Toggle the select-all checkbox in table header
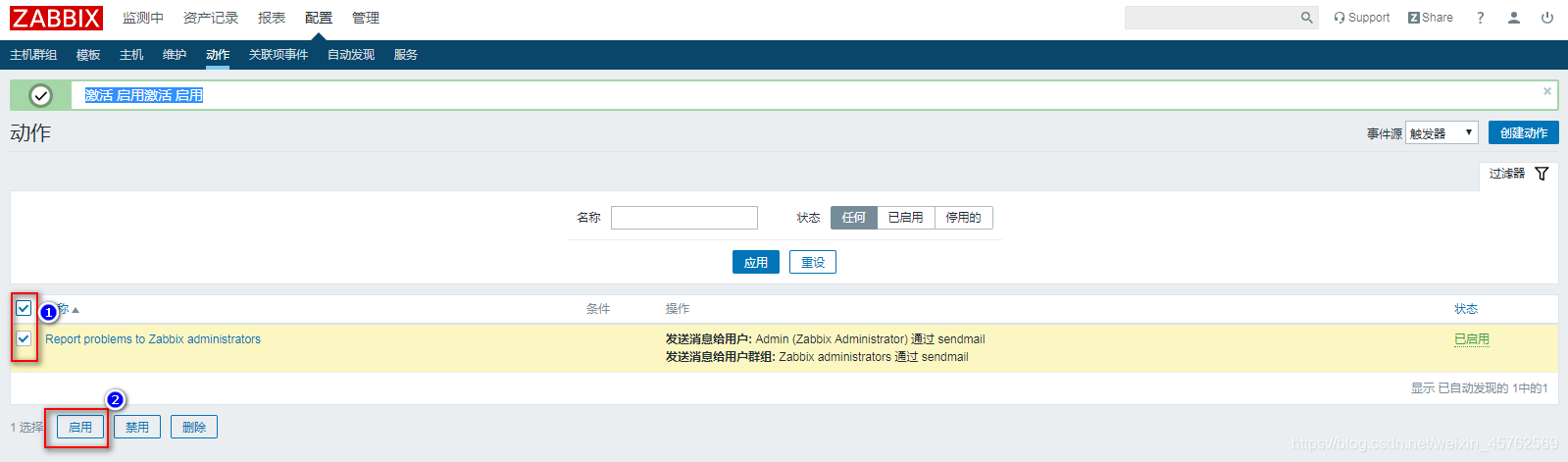This screenshot has height=462, width=1568. click(x=24, y=308)
